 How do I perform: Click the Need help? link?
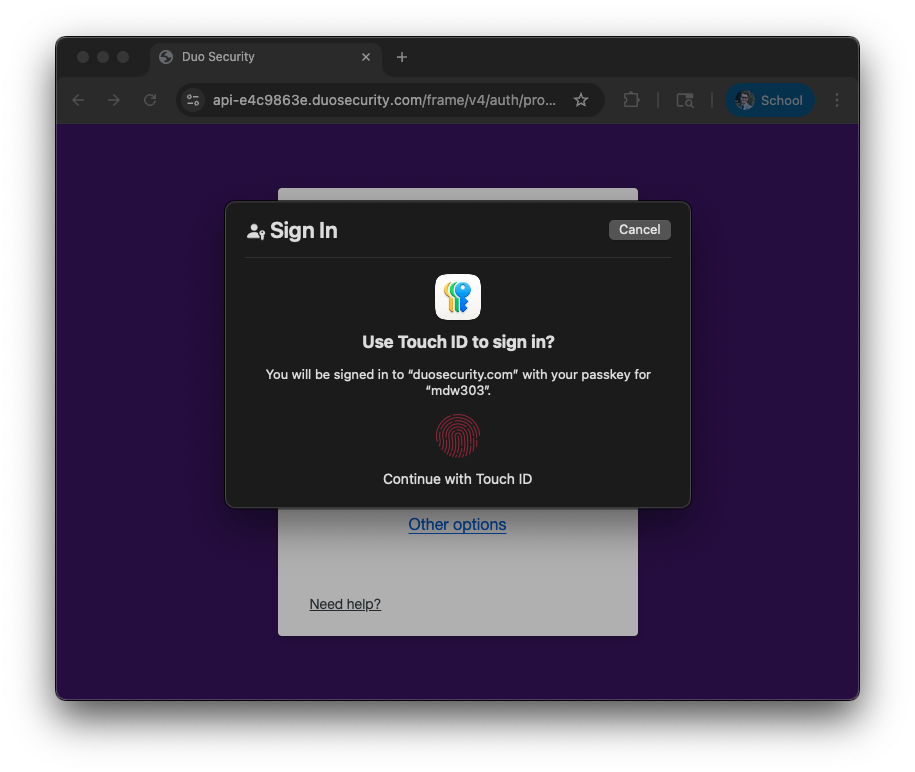coord(345,604)
